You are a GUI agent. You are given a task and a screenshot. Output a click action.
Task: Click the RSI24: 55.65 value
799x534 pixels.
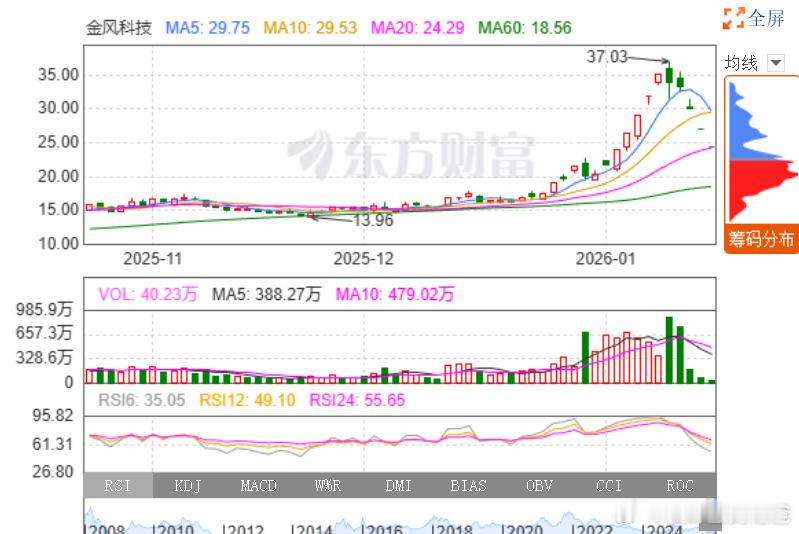click(357, 400)
